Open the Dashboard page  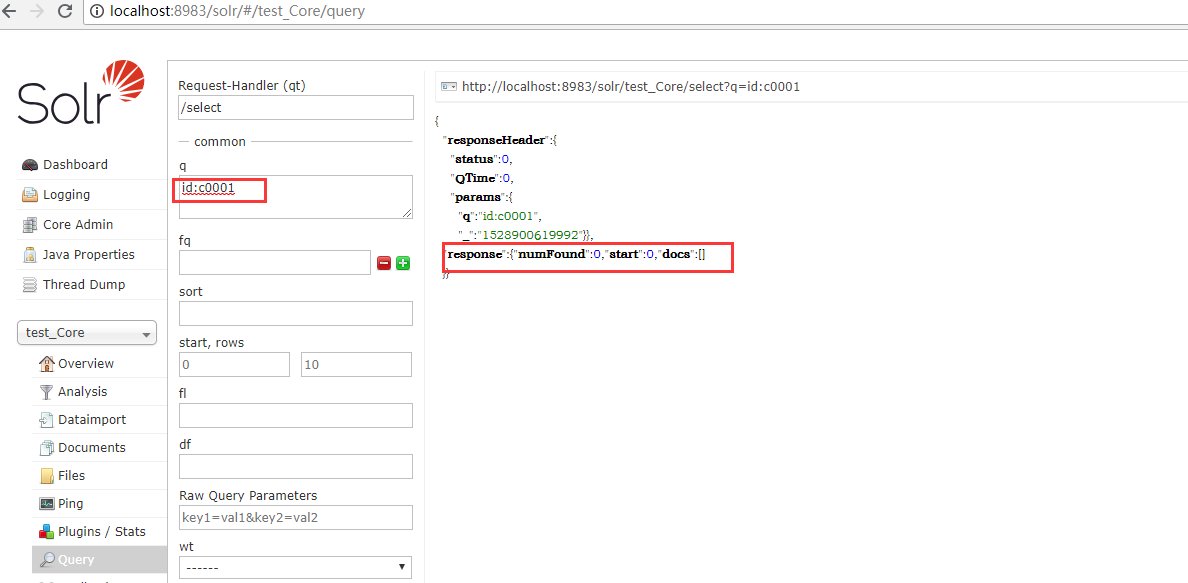75,165
